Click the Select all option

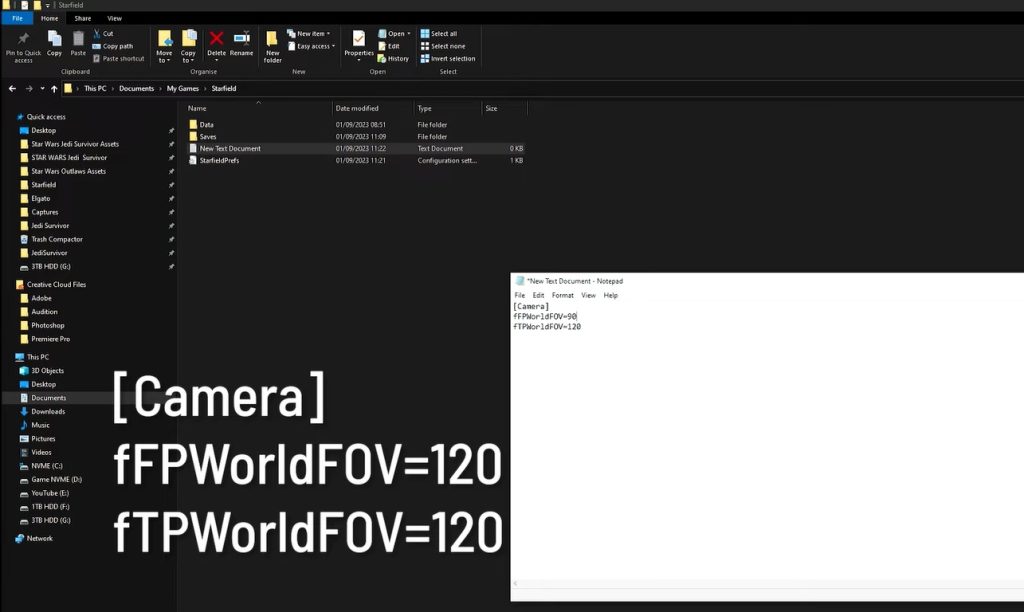tap(425, 33)
